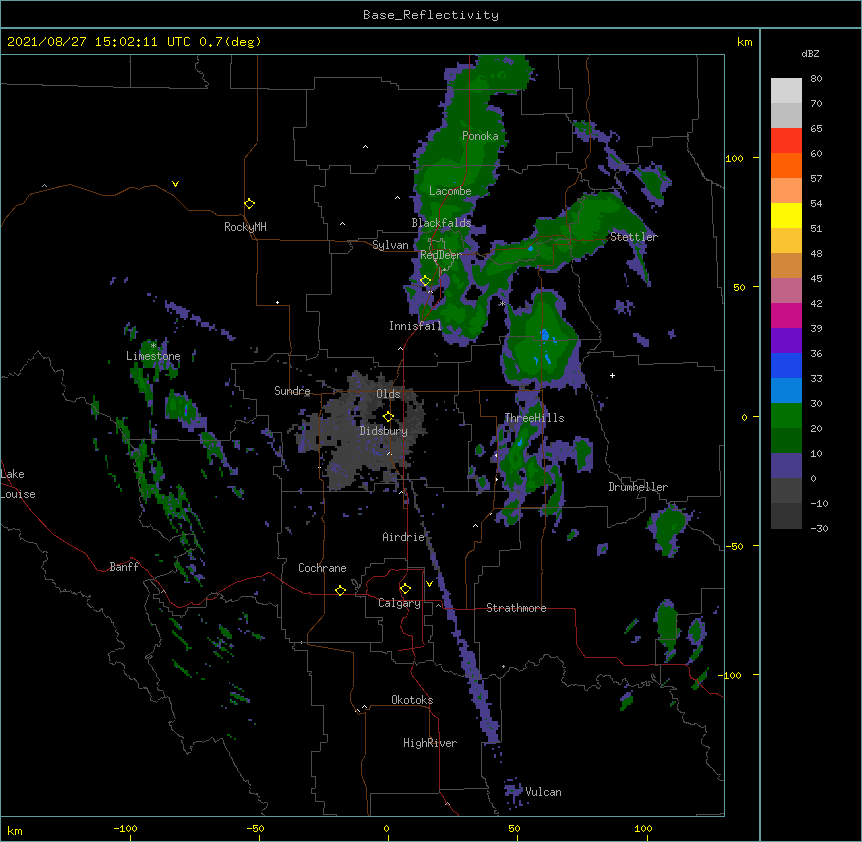This screenshot has width=862, height=842.
Task: Click the Okotoks city label
Action: 412,700
